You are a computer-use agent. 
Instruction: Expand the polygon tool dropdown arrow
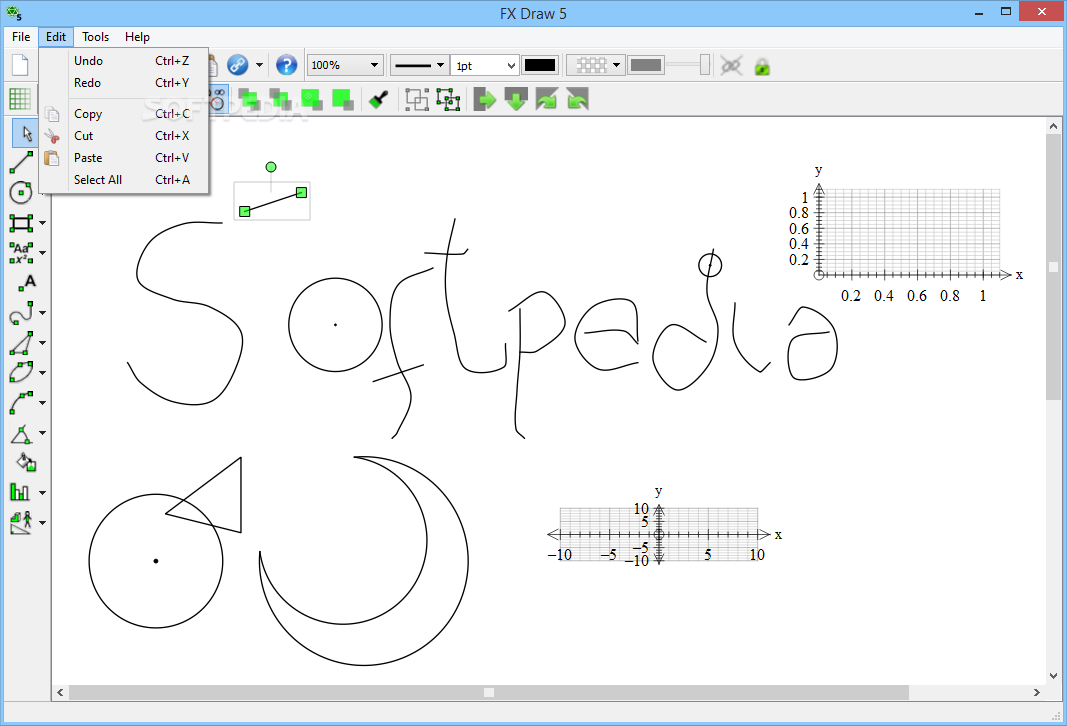[42, 343]
